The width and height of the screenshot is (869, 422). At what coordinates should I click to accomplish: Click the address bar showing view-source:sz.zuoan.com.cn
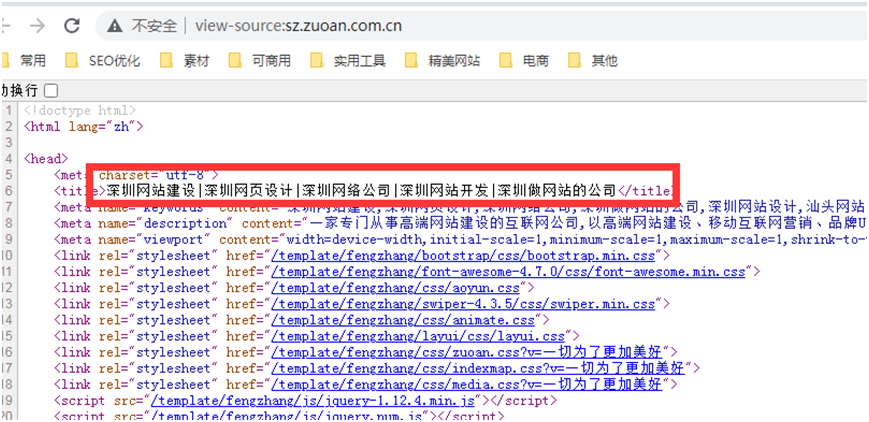click(298, 25)
